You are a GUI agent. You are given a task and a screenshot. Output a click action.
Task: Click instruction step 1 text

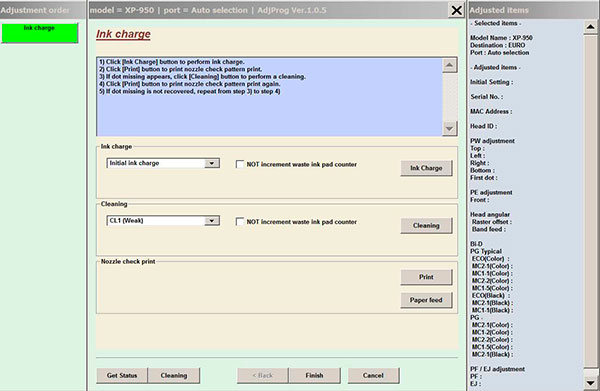pos(172,62)
